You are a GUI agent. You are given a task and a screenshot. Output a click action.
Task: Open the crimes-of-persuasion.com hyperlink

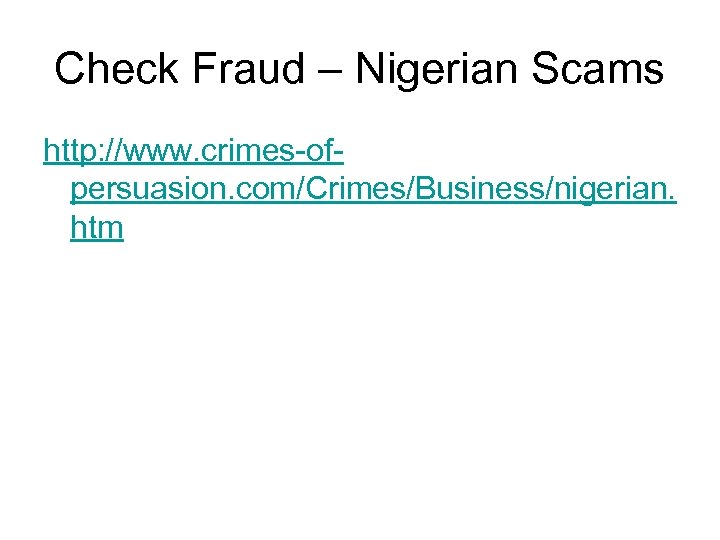click(372, 190)
